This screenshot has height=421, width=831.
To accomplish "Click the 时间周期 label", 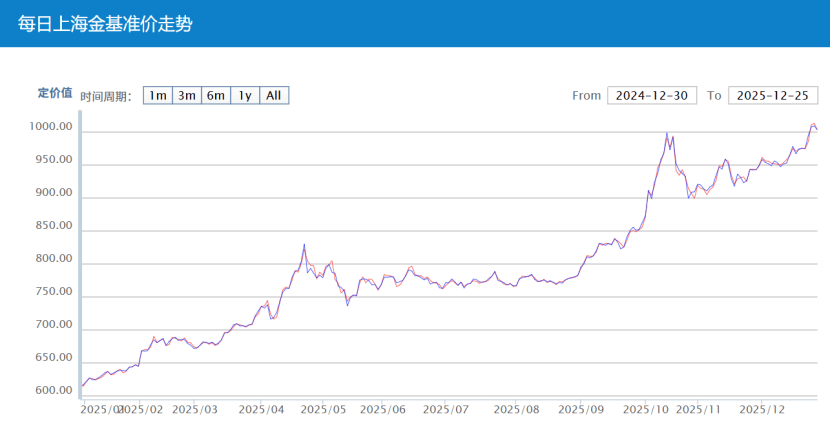I will [106, 96].
